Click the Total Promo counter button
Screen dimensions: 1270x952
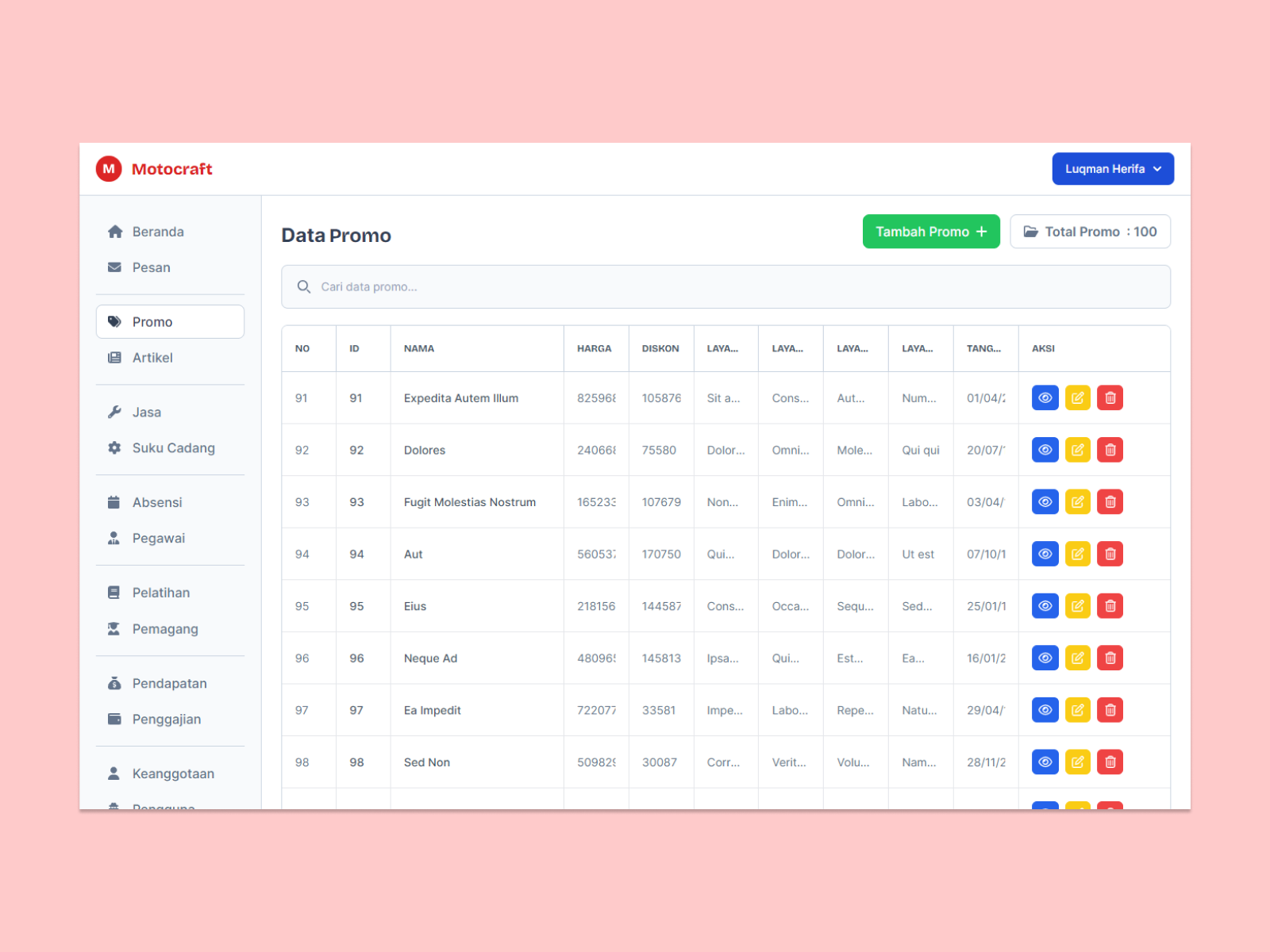click(1090, 232)
